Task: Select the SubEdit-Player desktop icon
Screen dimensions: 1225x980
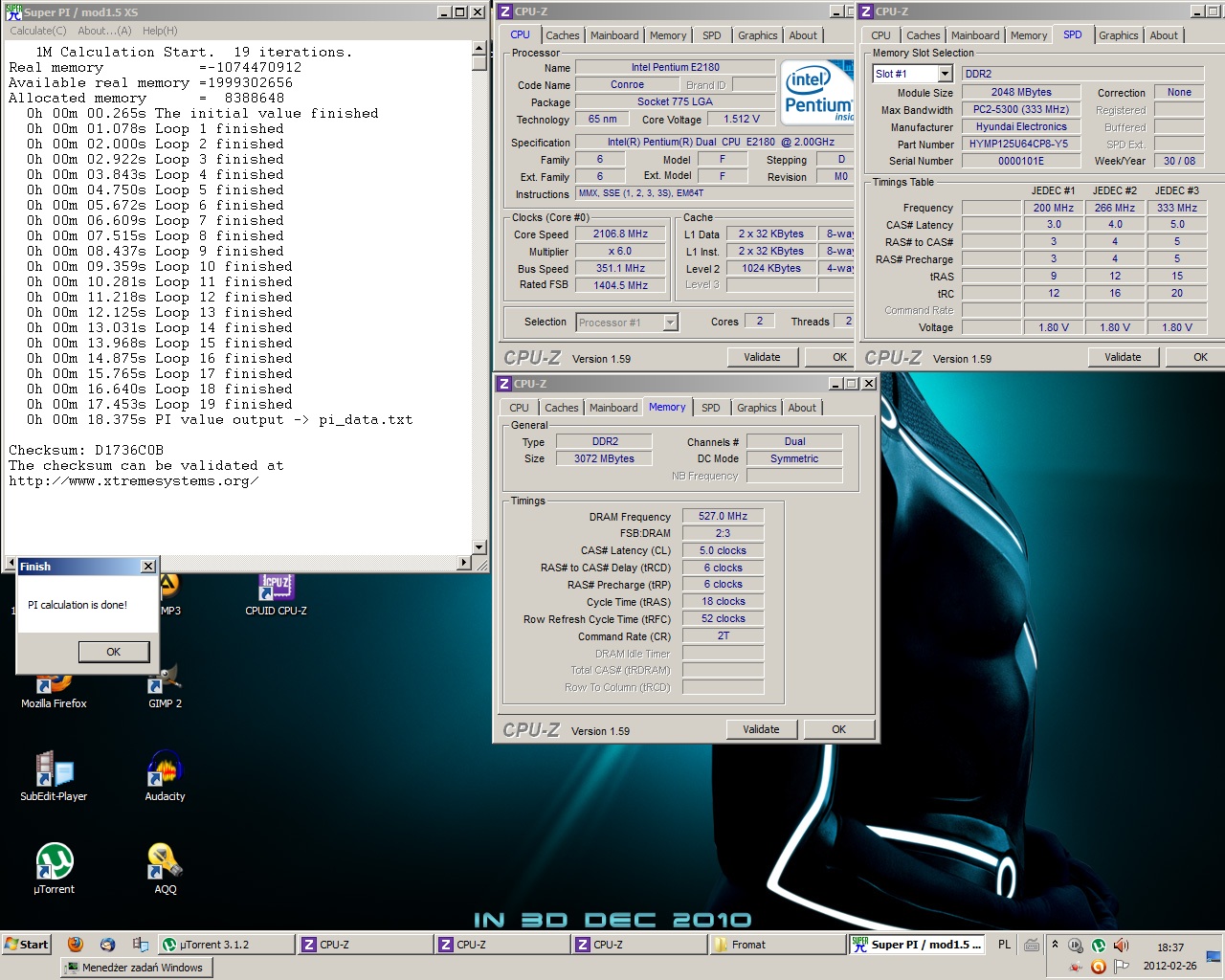Action: [x=54, y=777]
